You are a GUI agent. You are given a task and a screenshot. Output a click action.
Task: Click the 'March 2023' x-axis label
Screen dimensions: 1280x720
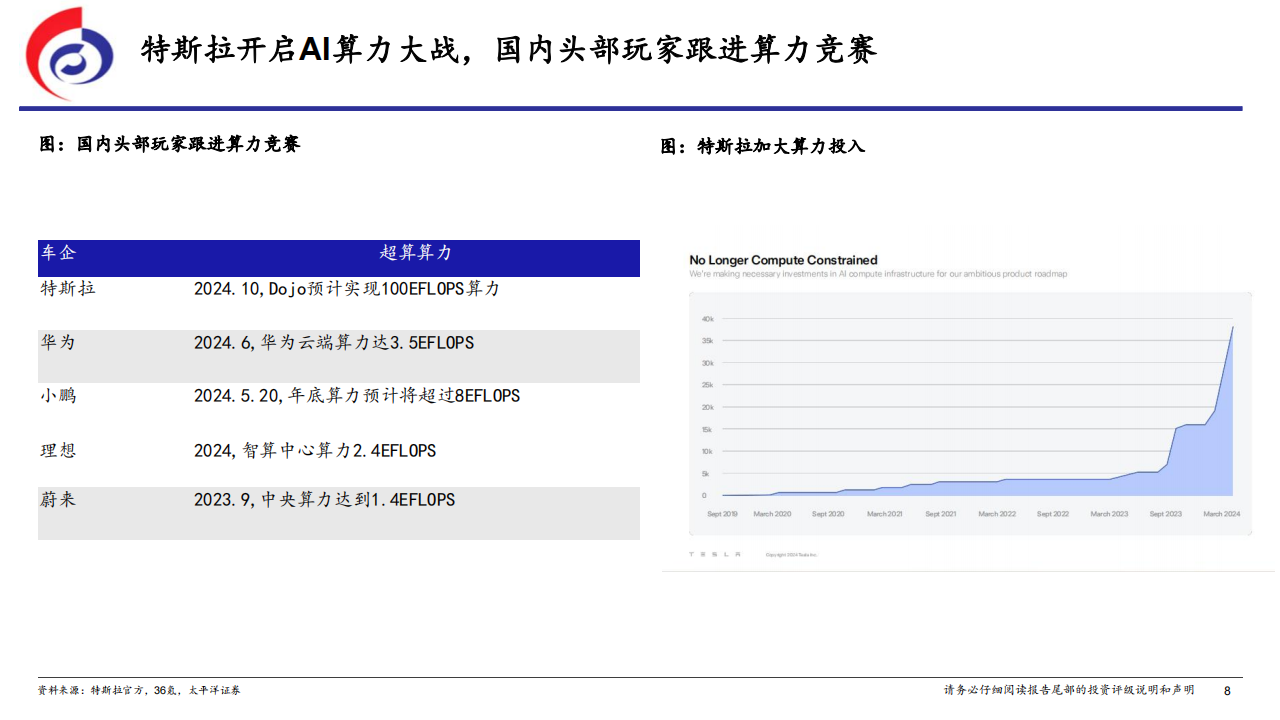pos(1109,514)
